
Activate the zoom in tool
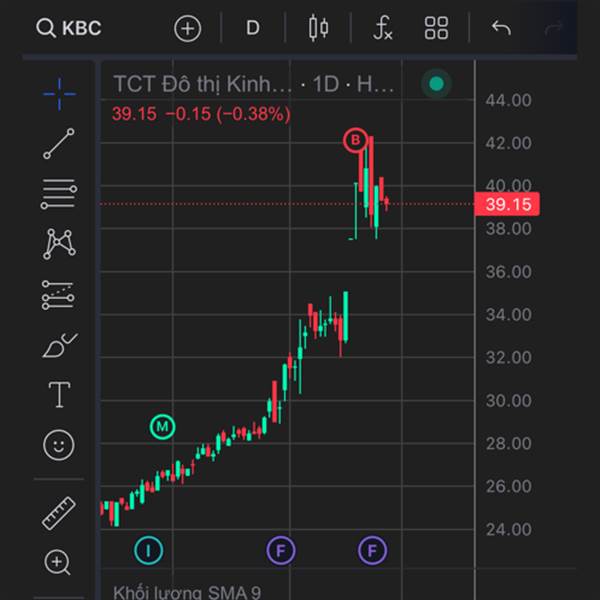click(x=57, y=562)
